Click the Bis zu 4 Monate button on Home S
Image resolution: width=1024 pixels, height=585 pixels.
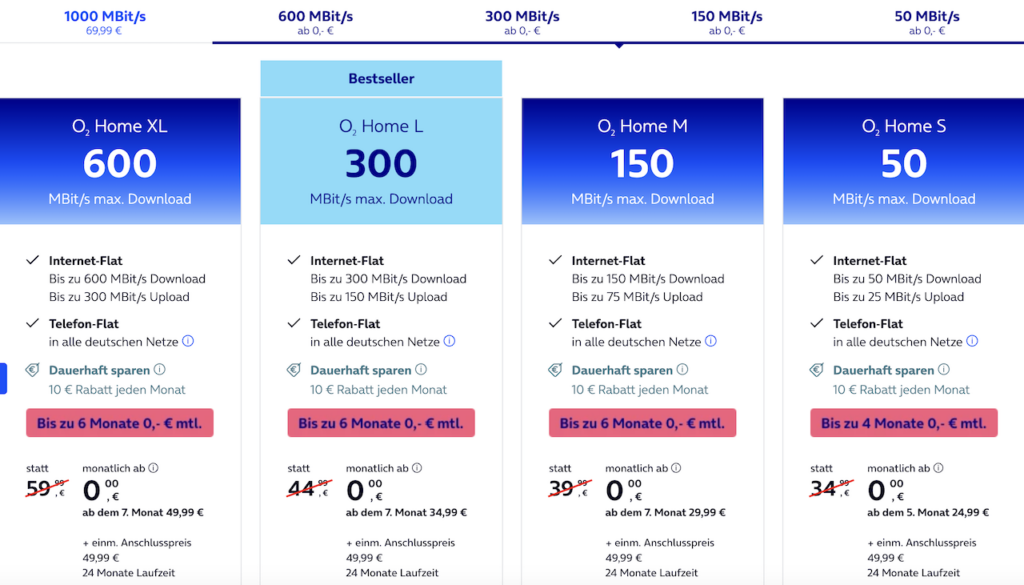point(903,422)
